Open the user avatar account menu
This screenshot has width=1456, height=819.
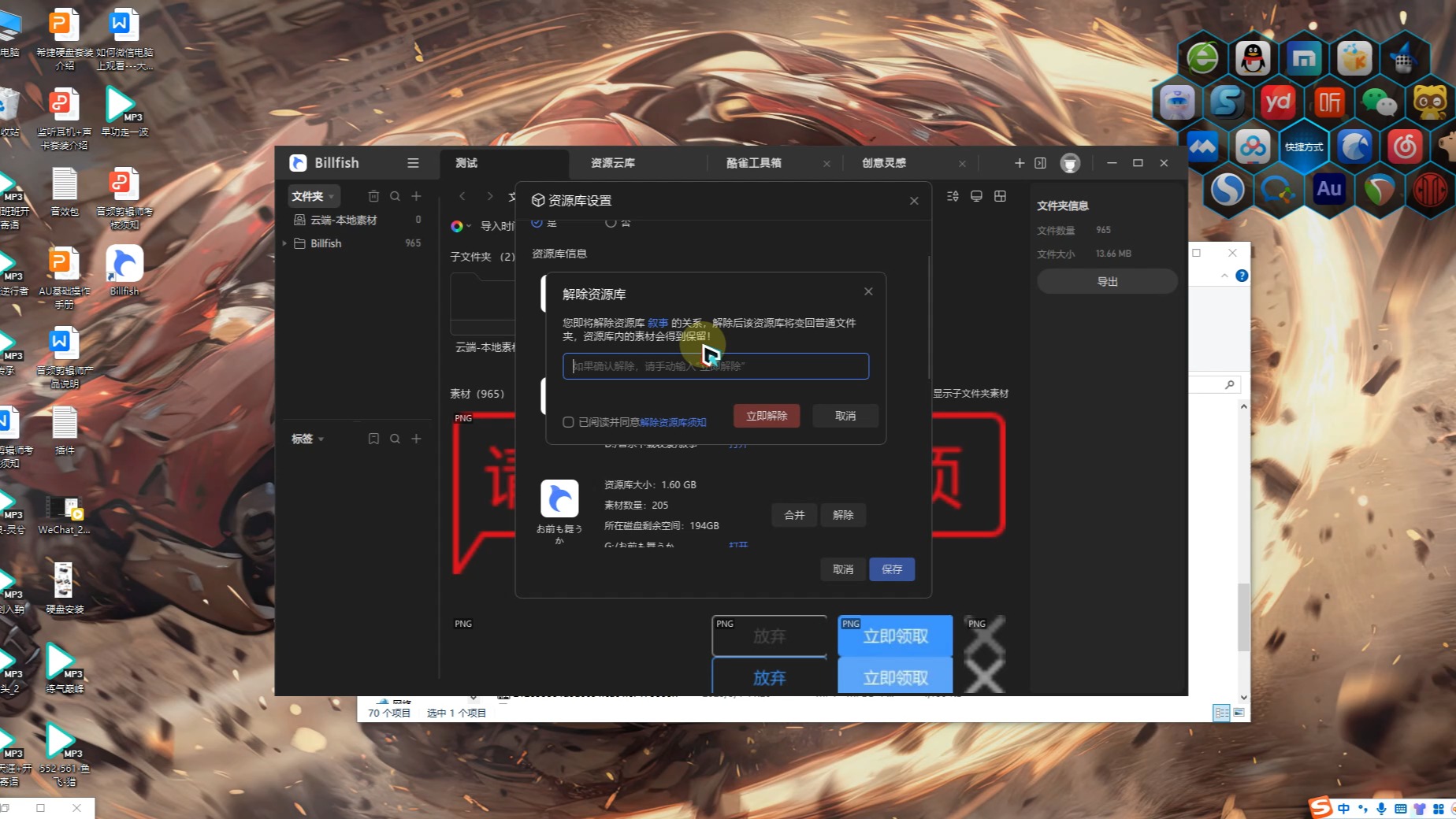coord(1070,163)
